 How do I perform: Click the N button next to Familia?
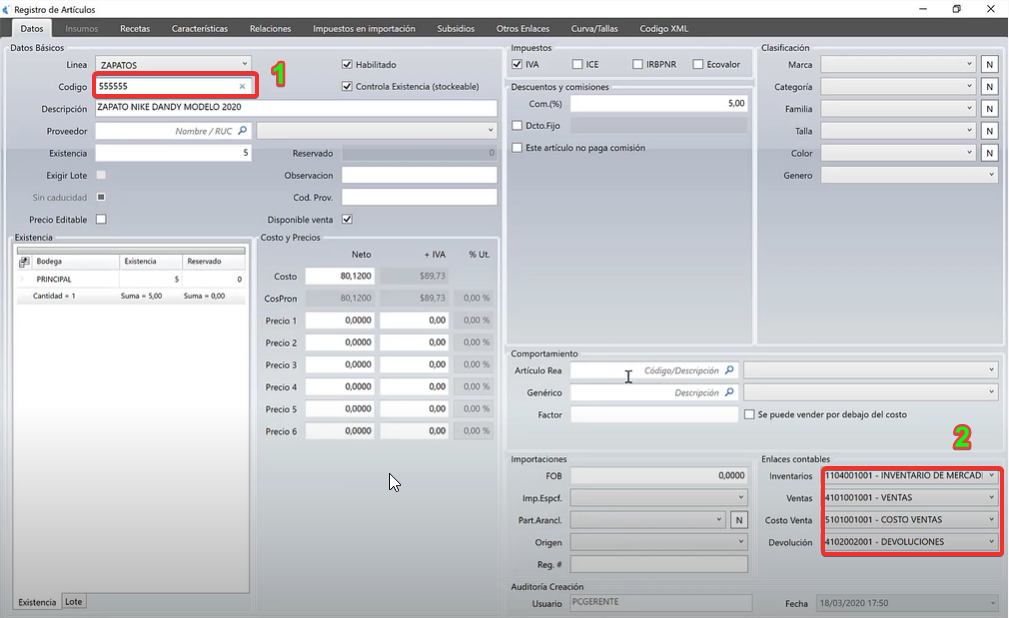[990, 109]
